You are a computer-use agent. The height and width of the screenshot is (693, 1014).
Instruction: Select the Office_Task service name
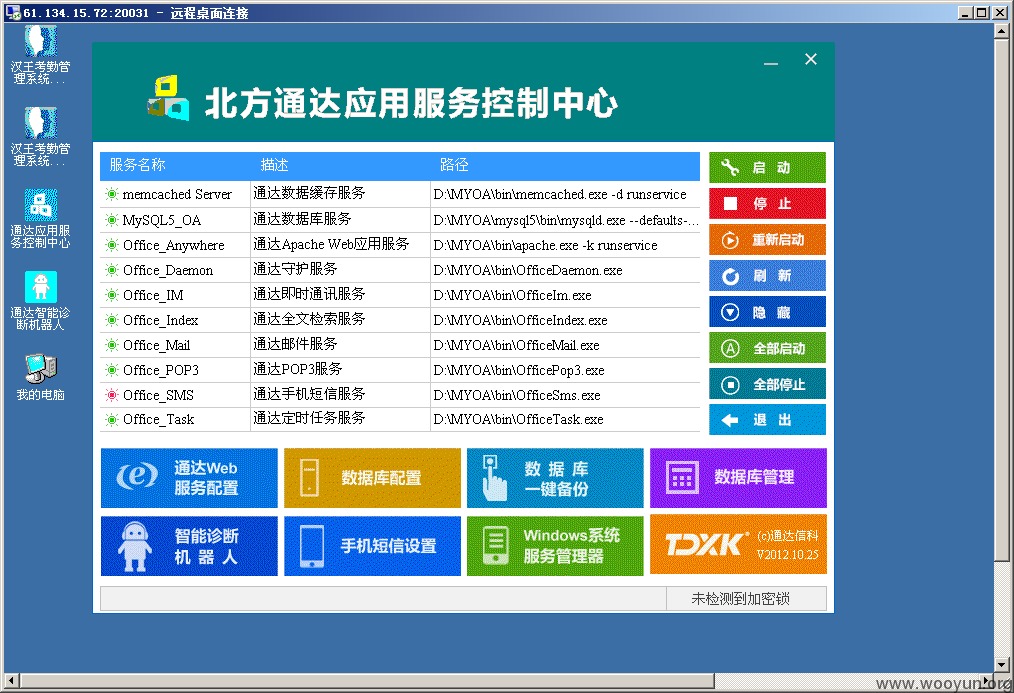(158, 420)
